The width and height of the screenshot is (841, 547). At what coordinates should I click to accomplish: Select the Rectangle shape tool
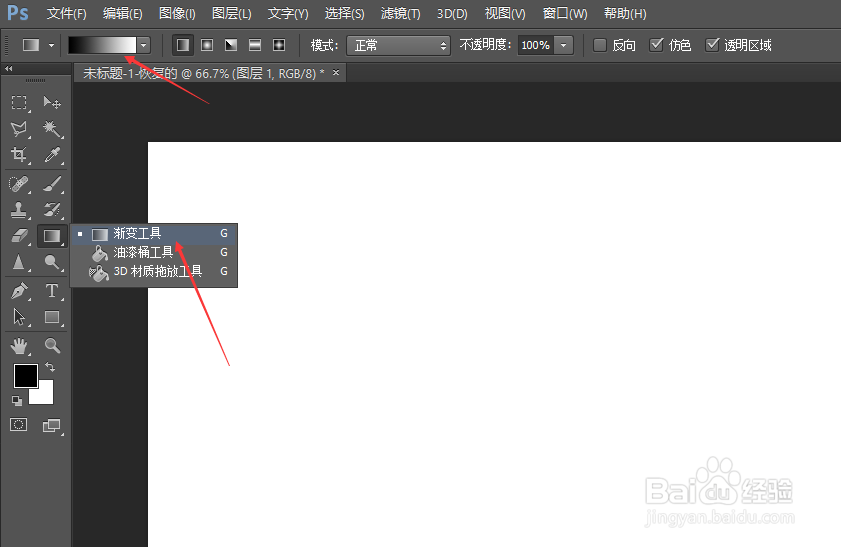click(52, 317)
